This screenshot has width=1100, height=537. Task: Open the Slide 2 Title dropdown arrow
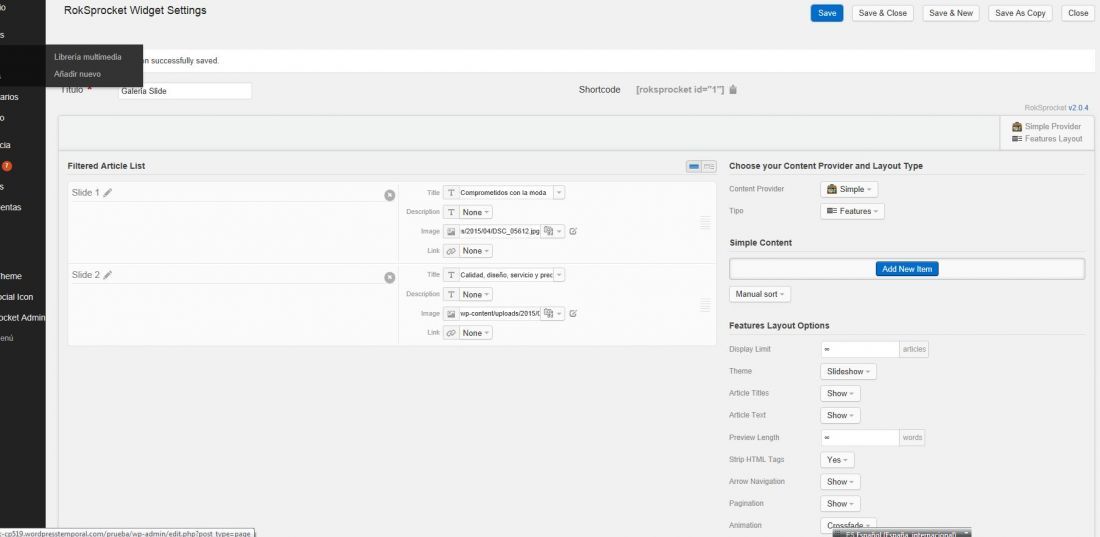coord(558,275)
